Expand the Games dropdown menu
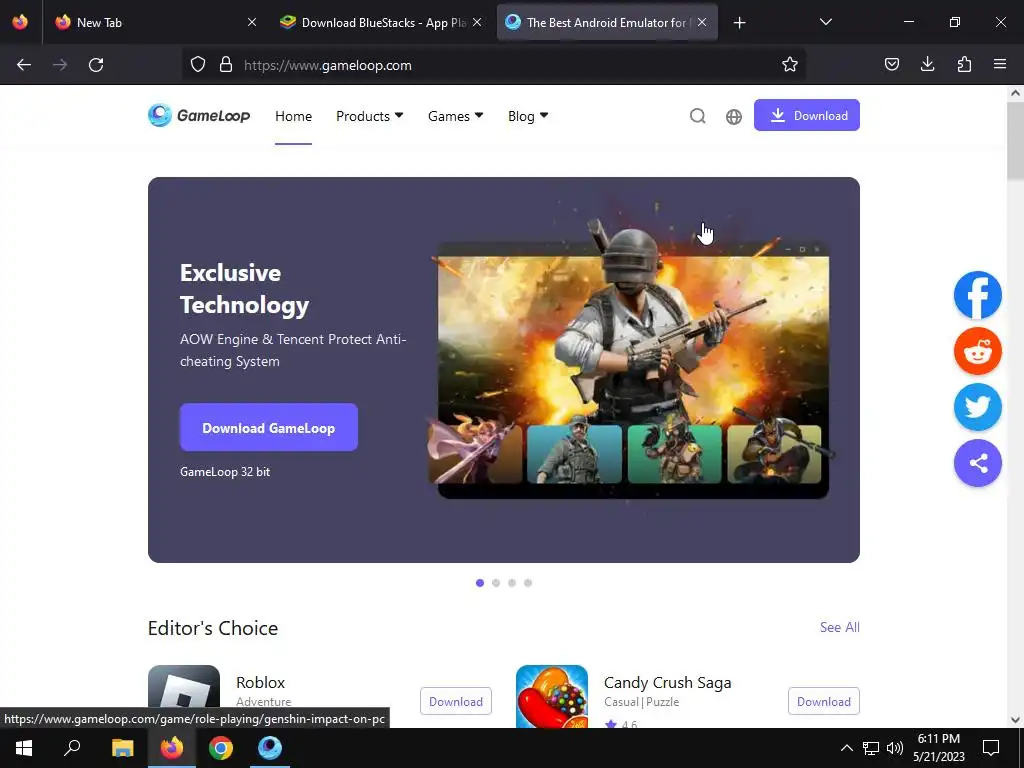1024x768 pixels. coord(455,116)
